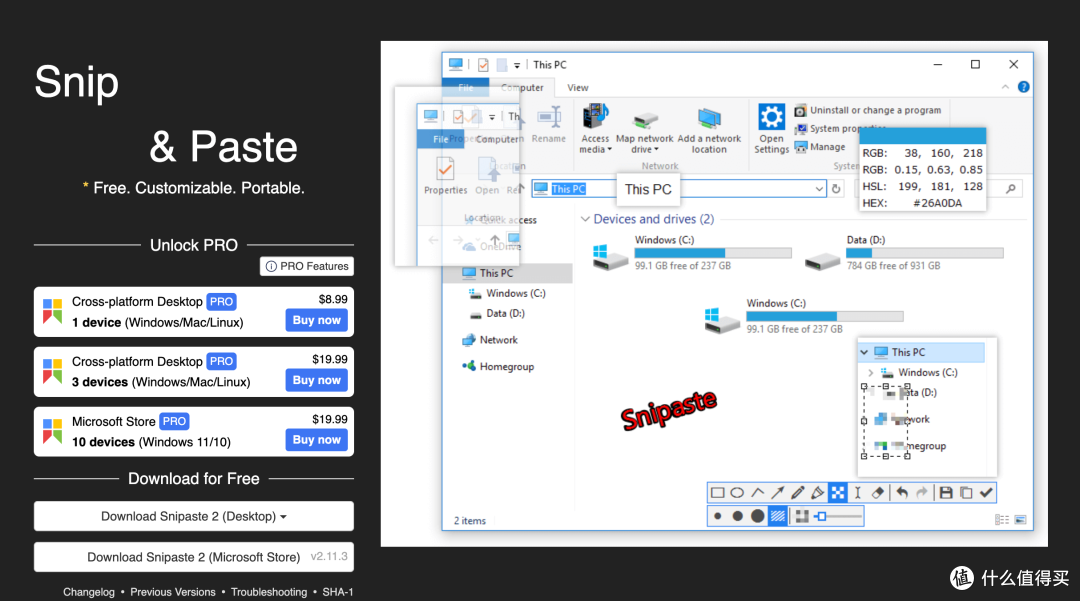Select the Text tool
1080x601 pixels.
click(858, 493)
